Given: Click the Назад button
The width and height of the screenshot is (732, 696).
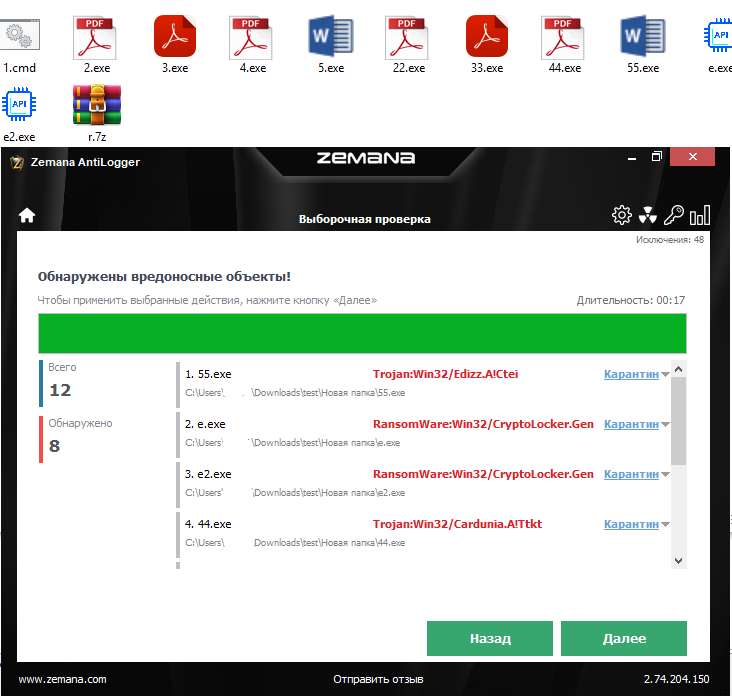Looking at the screenshot, I should (x=490, y=638).
